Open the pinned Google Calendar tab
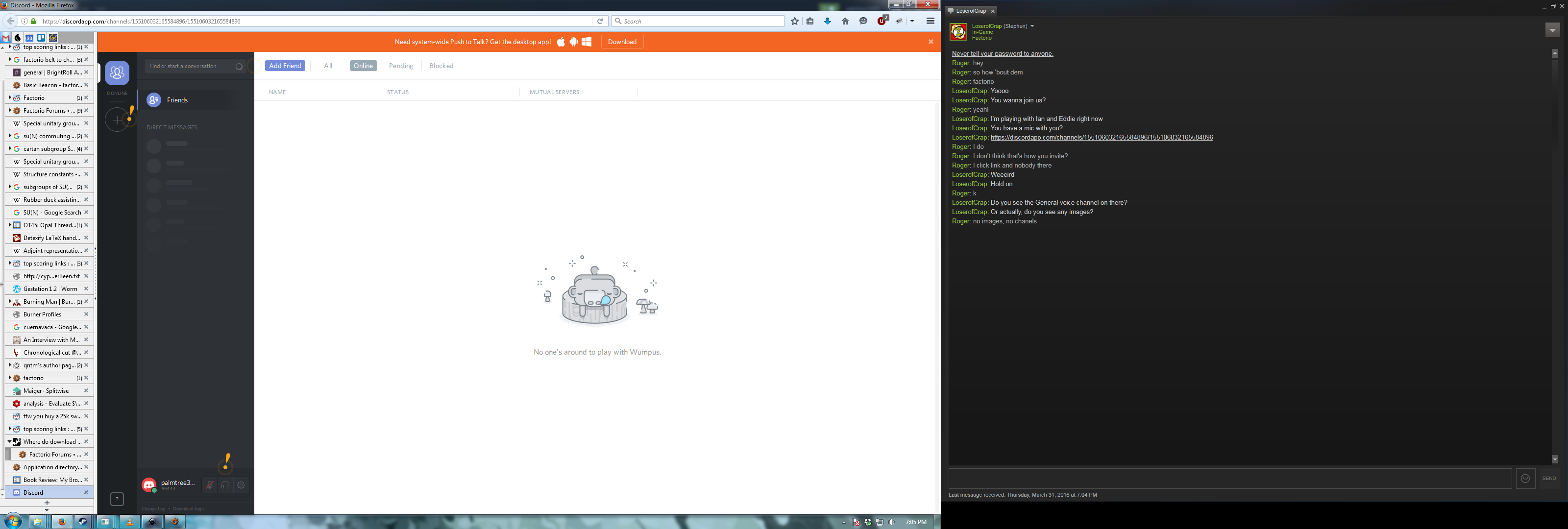The image size is (1568, 529). click(29, 38)
